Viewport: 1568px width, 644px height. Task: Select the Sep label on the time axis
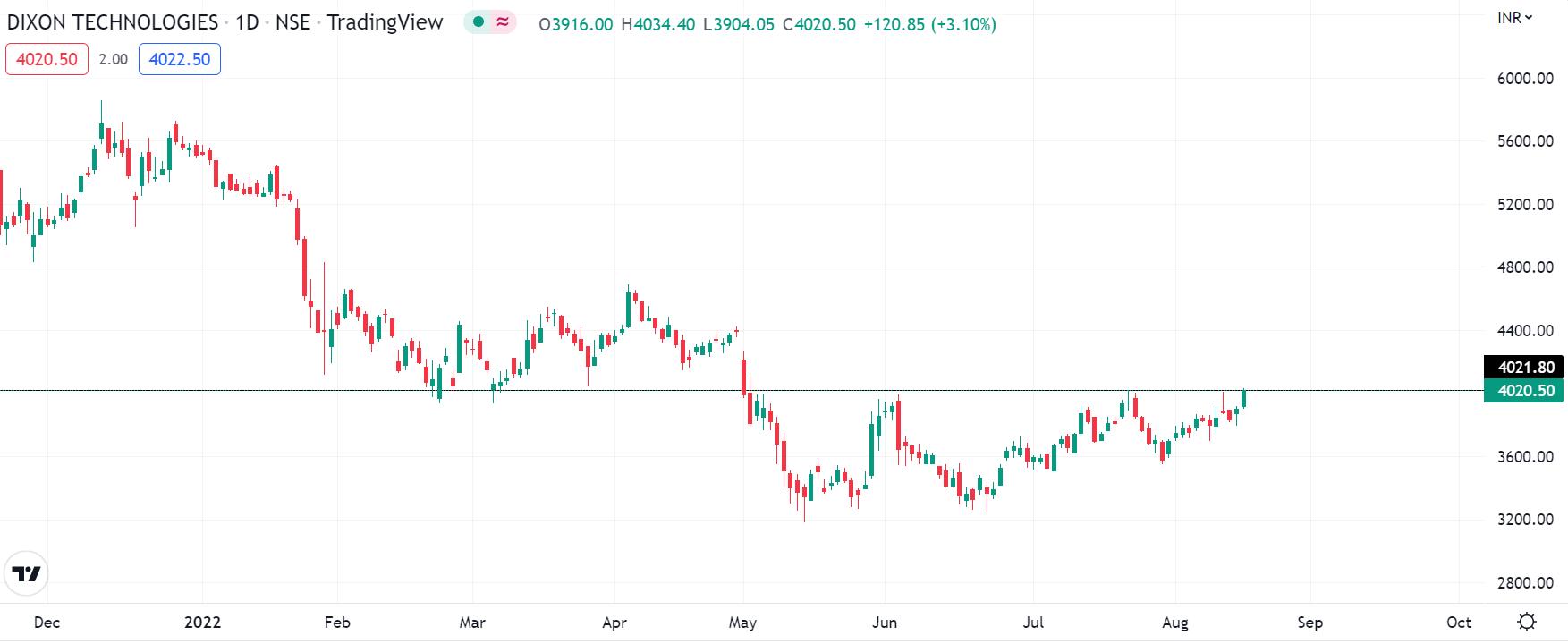(x=1310, y=623)
